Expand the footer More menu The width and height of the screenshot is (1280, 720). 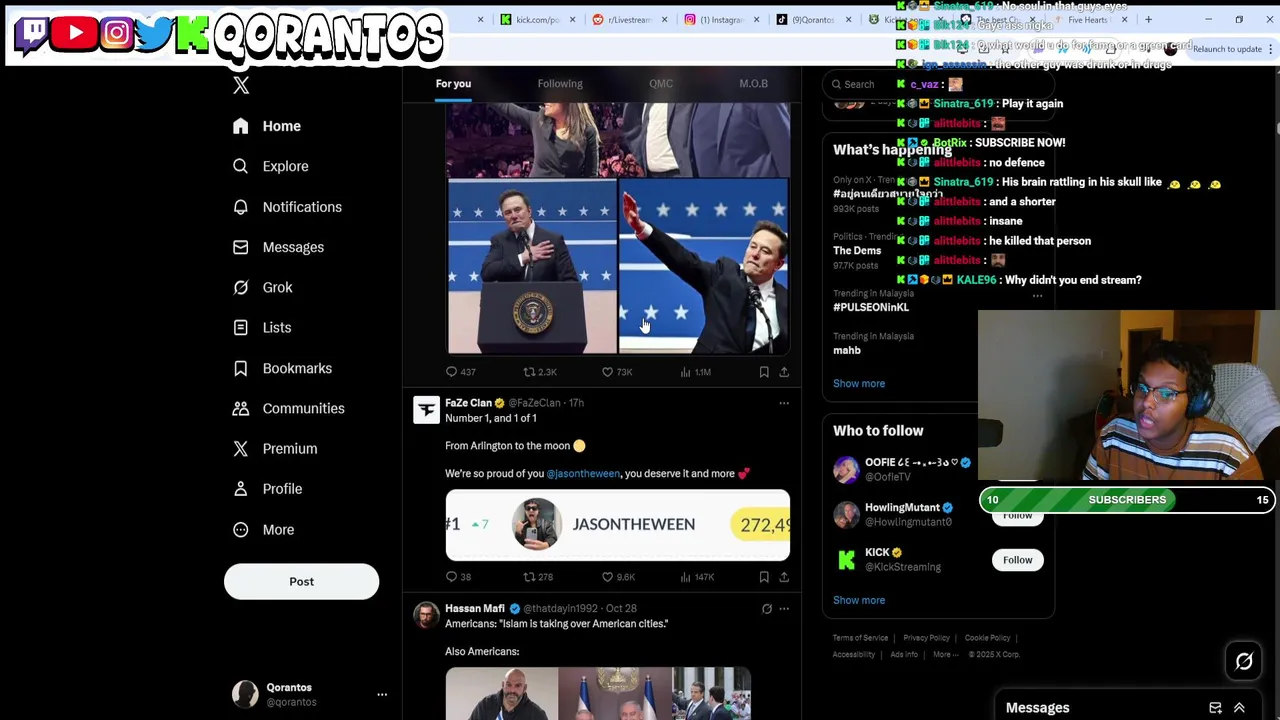click(944, 655)
